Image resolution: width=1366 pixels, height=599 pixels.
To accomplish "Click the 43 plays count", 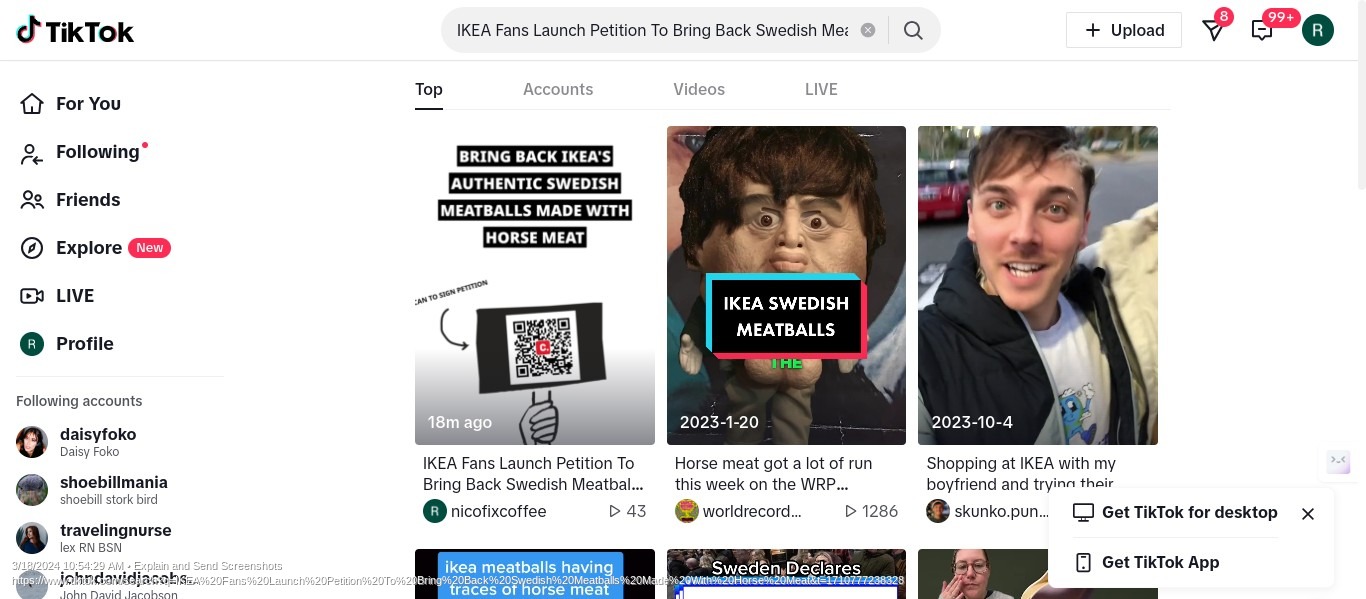I will pyautogui.click(x=627, y=511).
